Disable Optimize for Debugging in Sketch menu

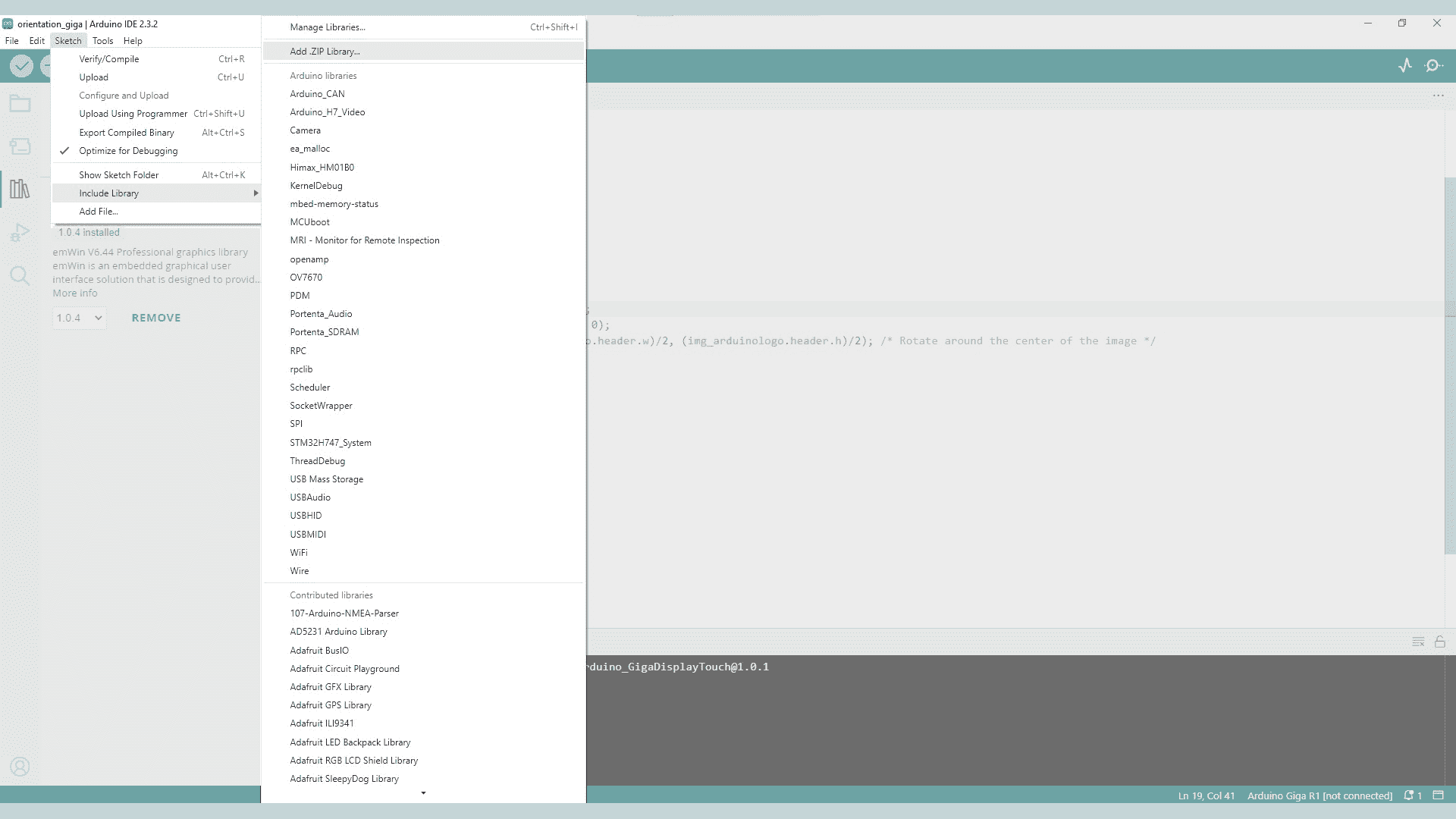pos(129,150)
